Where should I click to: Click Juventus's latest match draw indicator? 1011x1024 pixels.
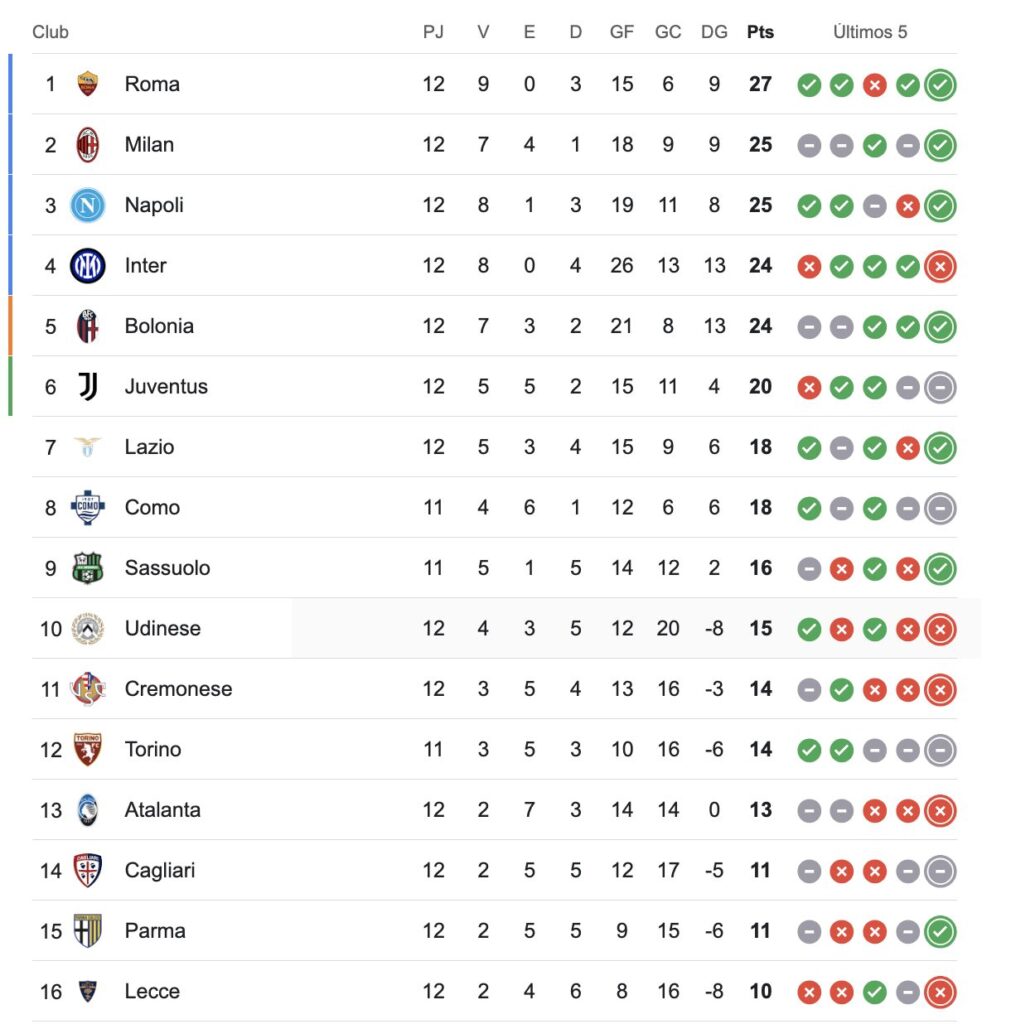(x=940, y=387)
